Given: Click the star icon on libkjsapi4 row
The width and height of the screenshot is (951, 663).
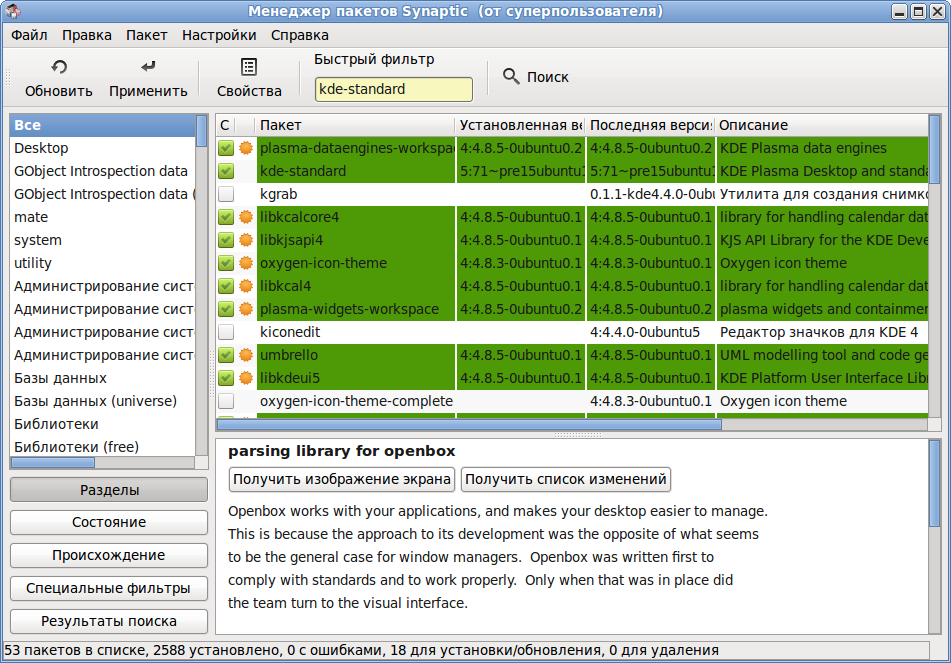Looking at the screenshot, I should [246, 240].
